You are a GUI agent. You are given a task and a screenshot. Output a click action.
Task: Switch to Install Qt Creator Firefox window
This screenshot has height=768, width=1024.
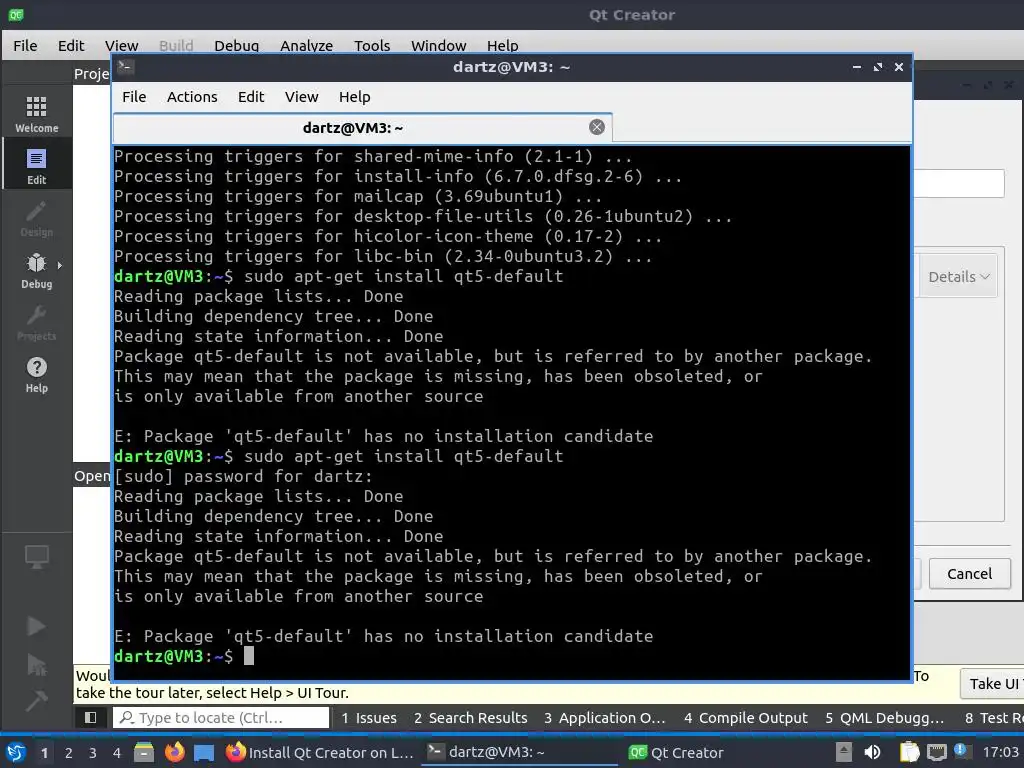(x=320, y=753)
